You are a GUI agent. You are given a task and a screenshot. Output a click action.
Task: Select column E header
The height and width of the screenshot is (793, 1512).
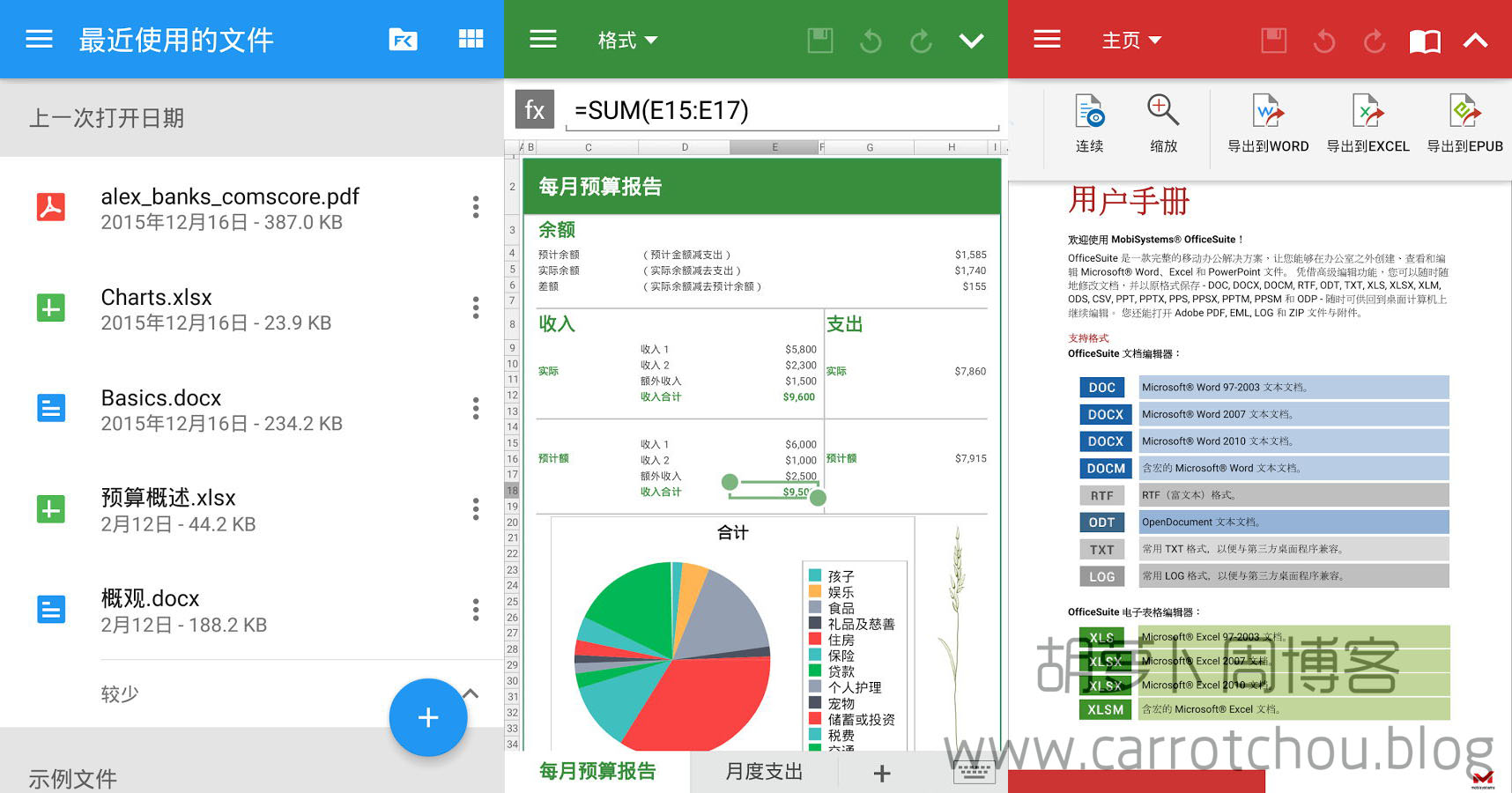(x=775, y=147)
